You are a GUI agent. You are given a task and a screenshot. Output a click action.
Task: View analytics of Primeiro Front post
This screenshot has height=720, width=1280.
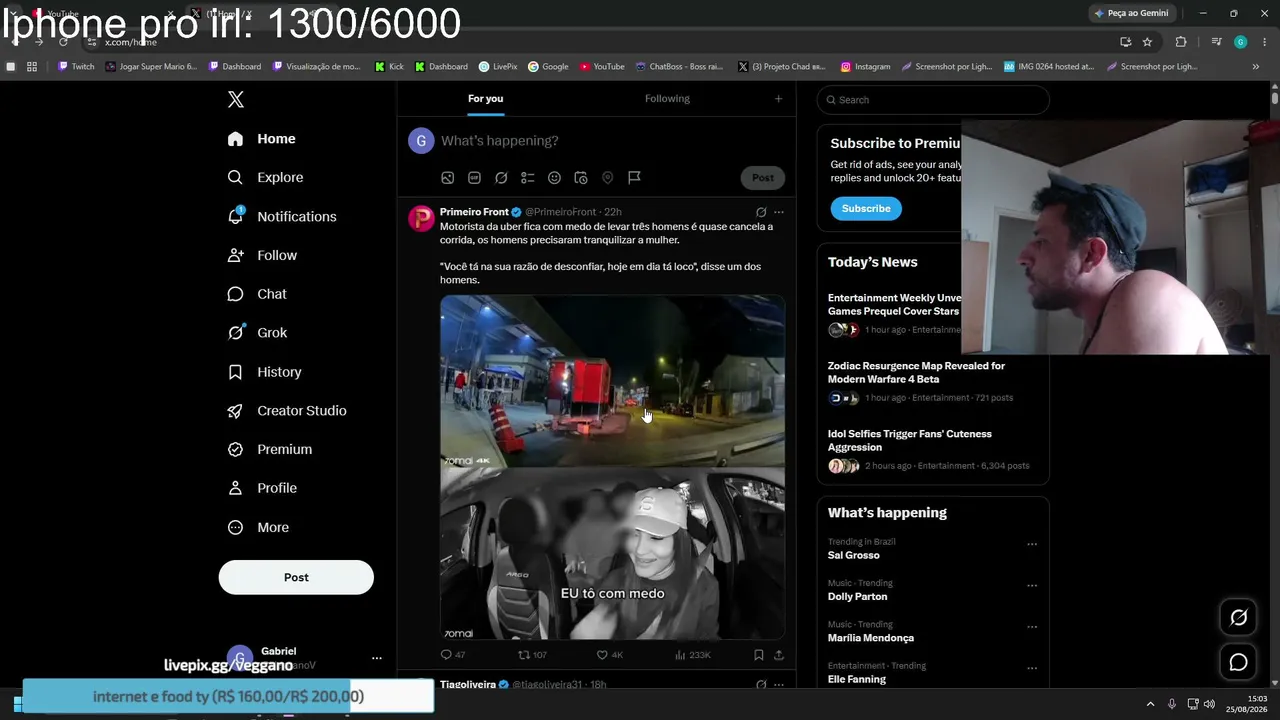(692, 655)
